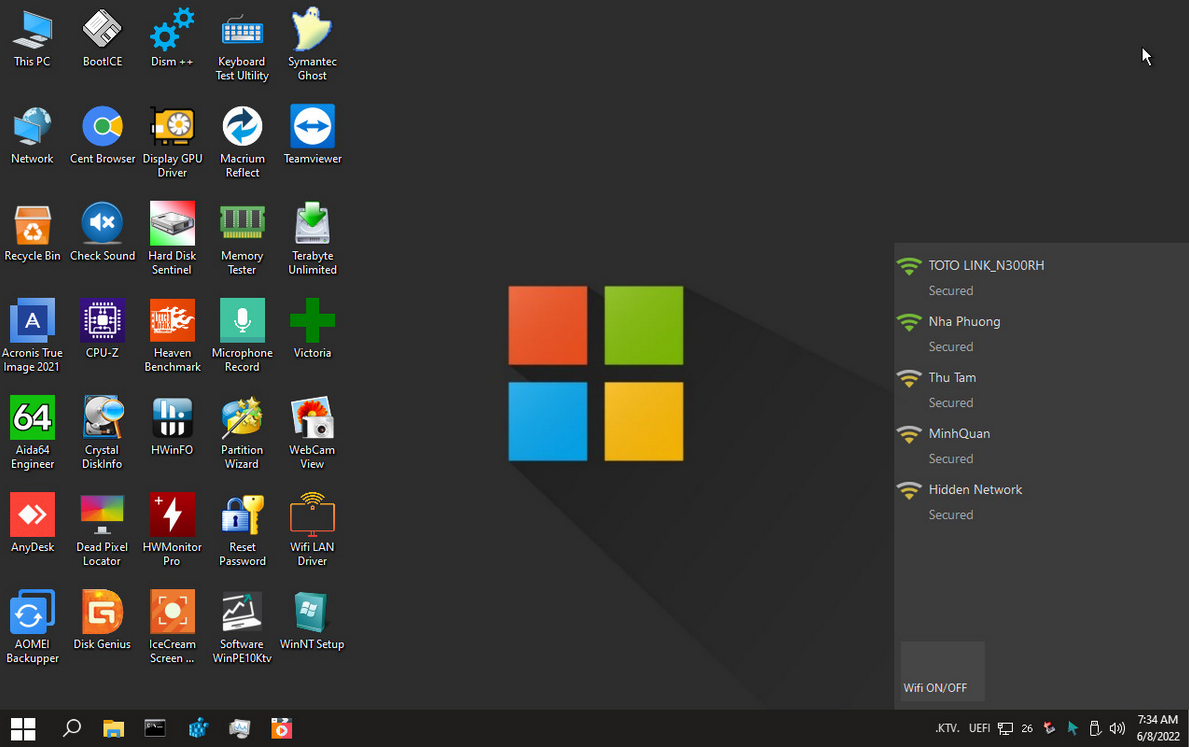
Task: Launch Victoria disk tool
Action: coord(312,329)
